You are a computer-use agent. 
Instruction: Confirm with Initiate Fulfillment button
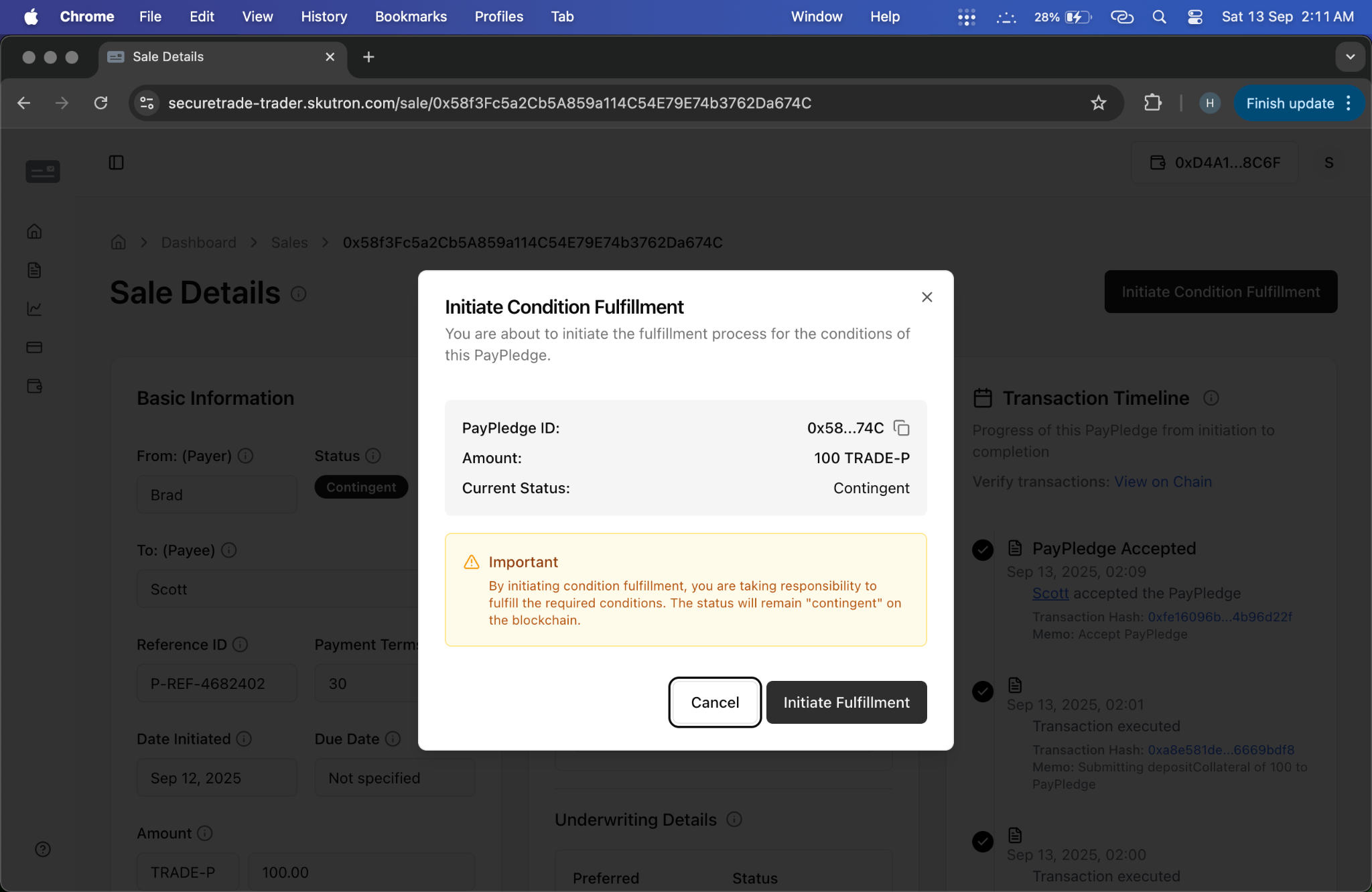click(846, 702)
